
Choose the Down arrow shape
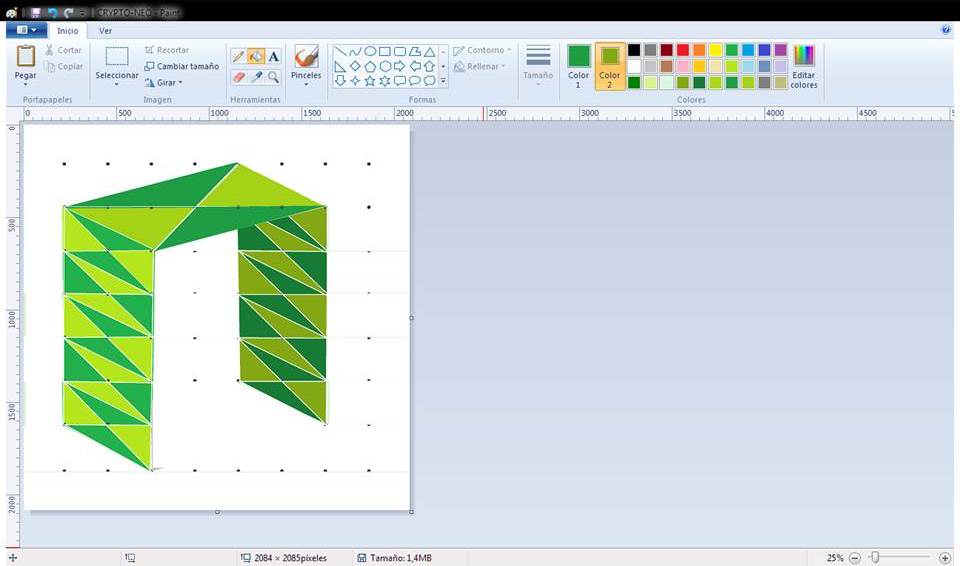(x=340, y=81)
